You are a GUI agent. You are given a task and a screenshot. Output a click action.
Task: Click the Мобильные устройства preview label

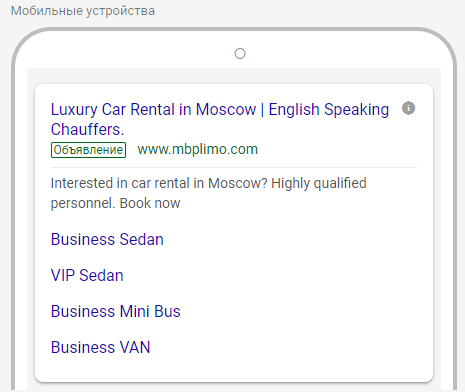83,11
